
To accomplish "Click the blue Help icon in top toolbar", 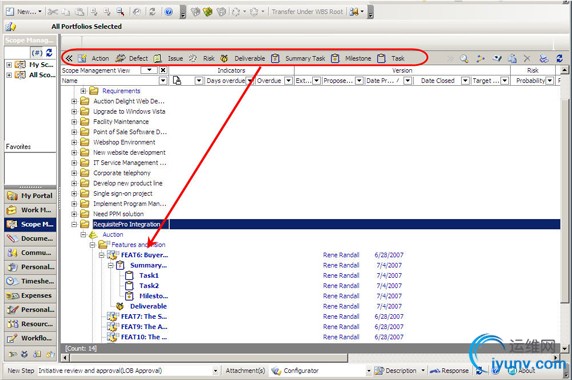I will pos(168,12).
